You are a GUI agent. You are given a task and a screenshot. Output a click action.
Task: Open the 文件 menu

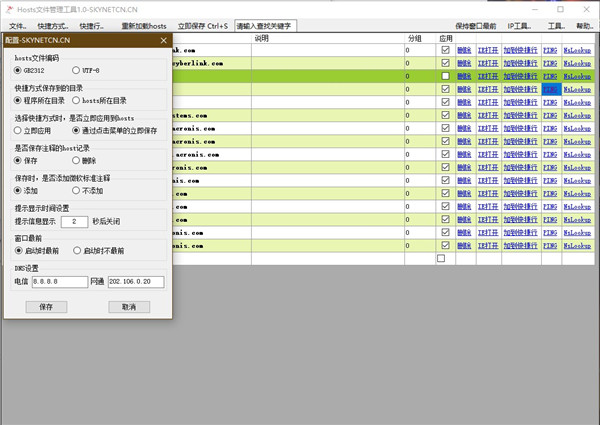tap(18, 25)
